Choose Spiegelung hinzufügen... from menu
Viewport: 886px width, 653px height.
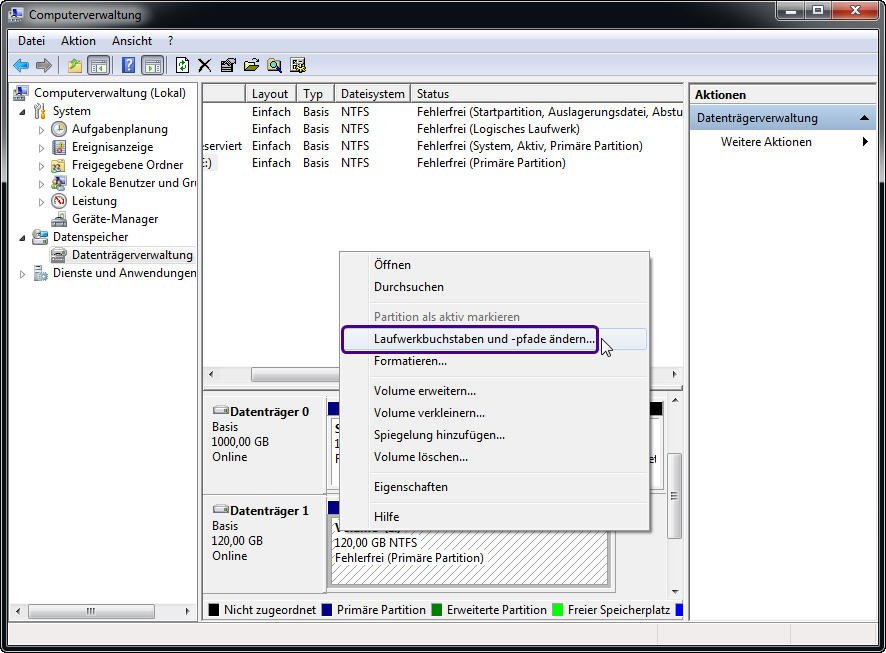(494, 435)
